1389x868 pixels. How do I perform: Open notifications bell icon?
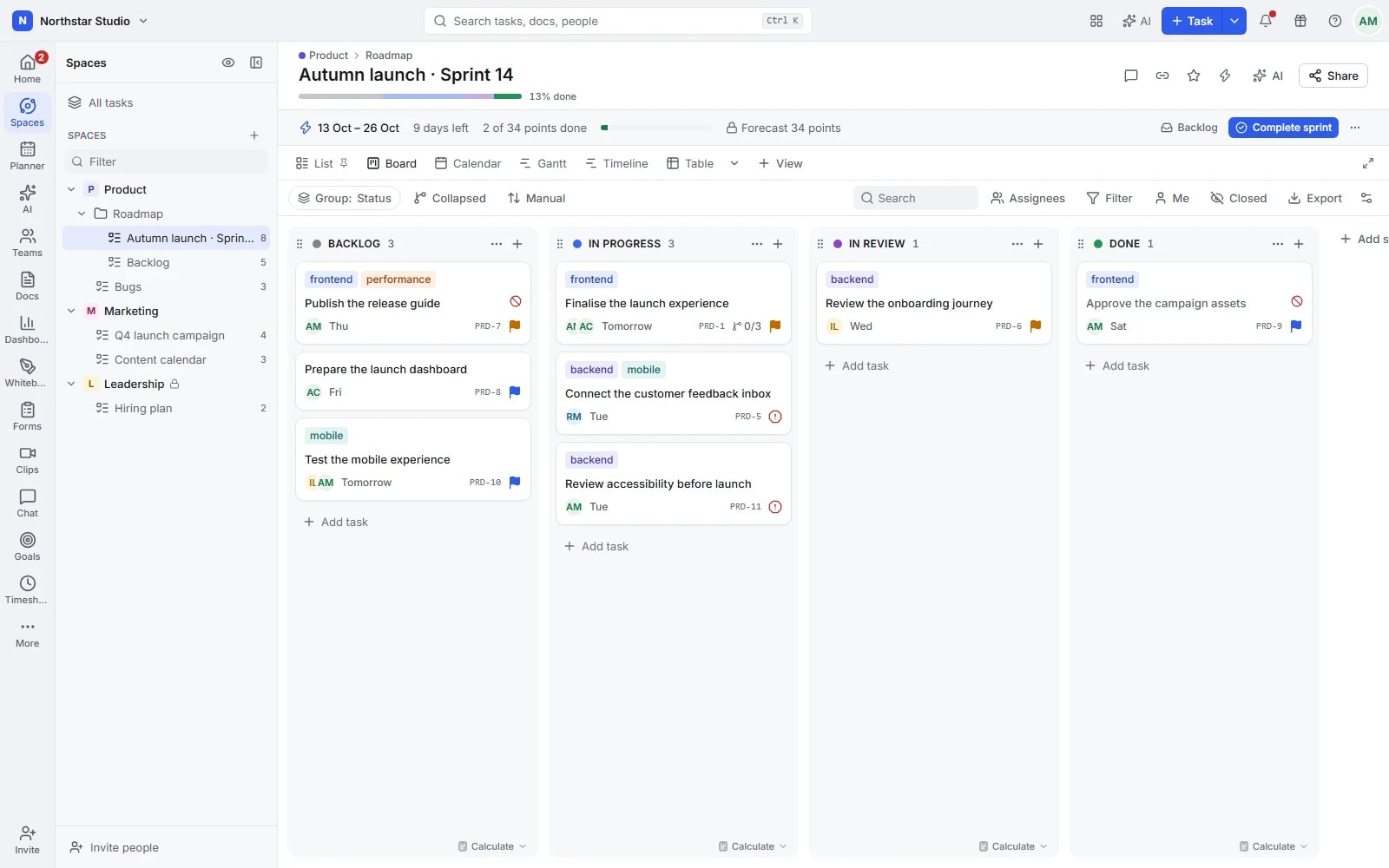coord(1266,21)
